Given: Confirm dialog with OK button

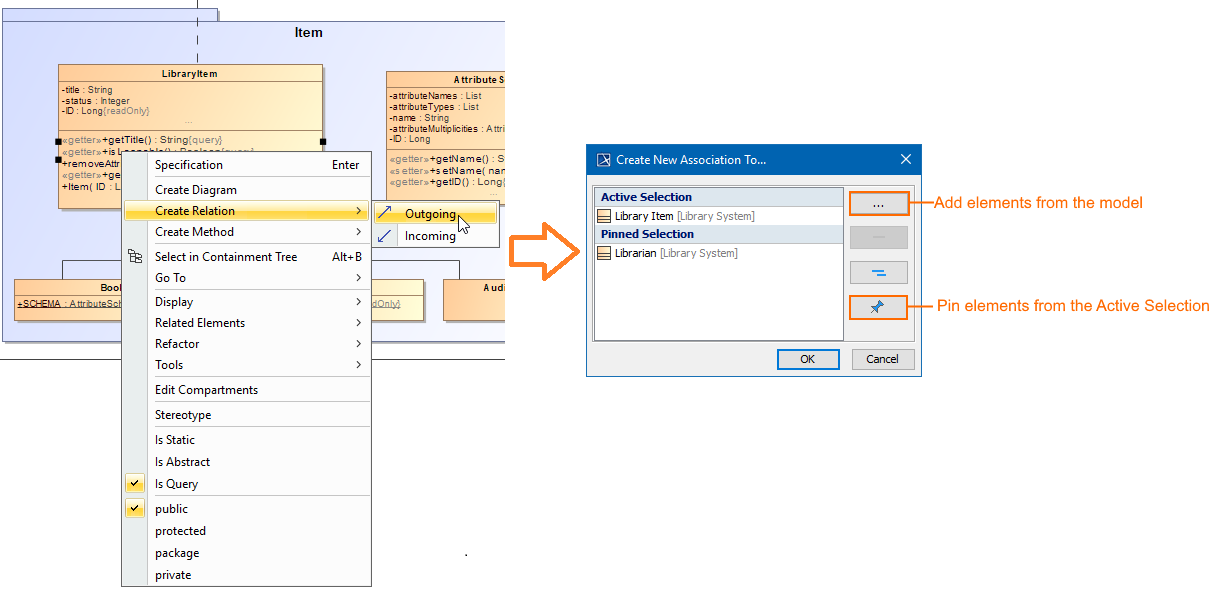Looking at the screenshot, I should [807, 359].
